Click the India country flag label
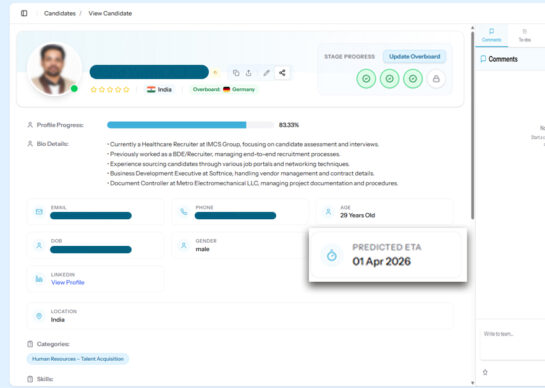 [x=159, y=89]
